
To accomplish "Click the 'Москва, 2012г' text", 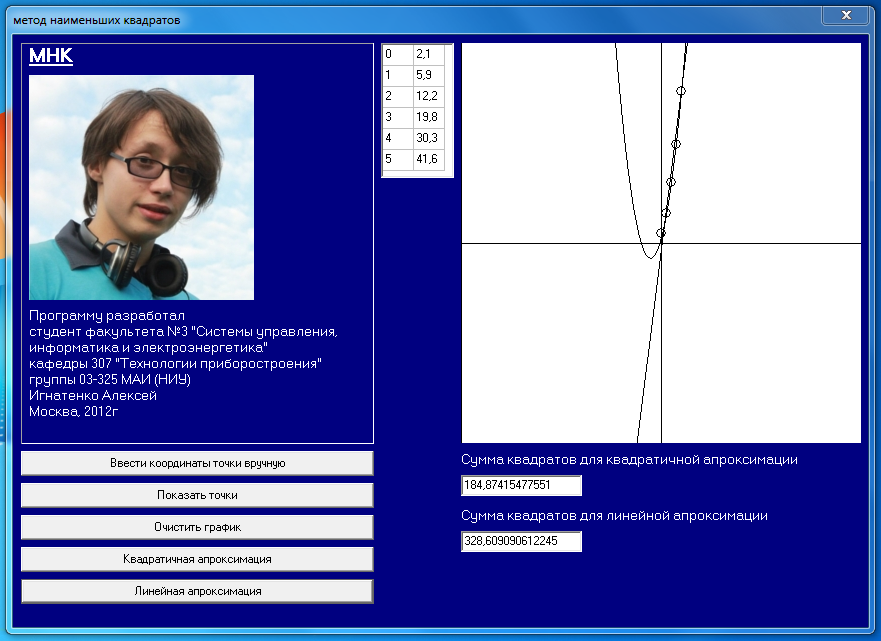I will pos(73,412).
